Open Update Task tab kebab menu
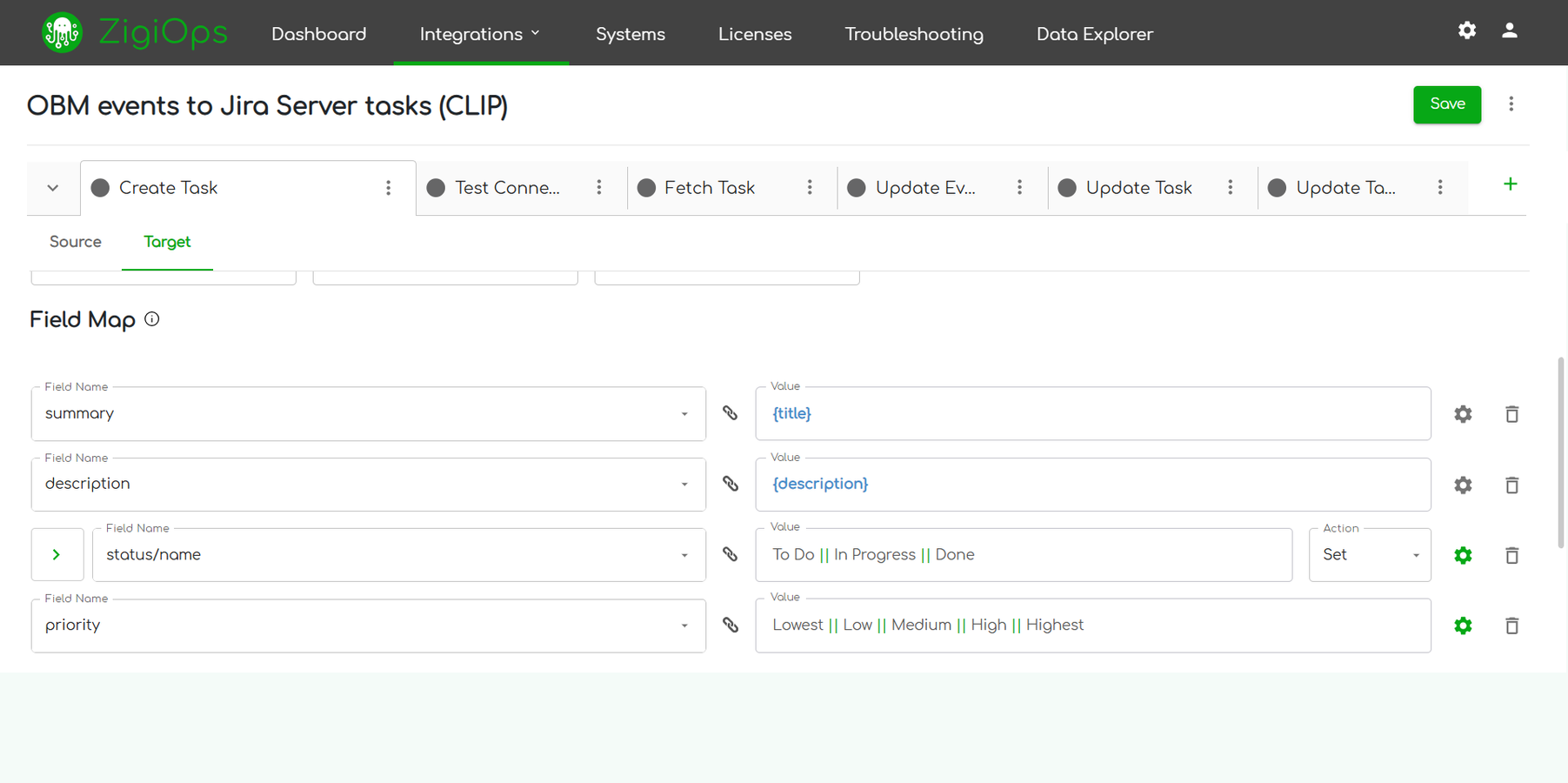Viewport: 1568px width, 783px height. point(1231,188)
